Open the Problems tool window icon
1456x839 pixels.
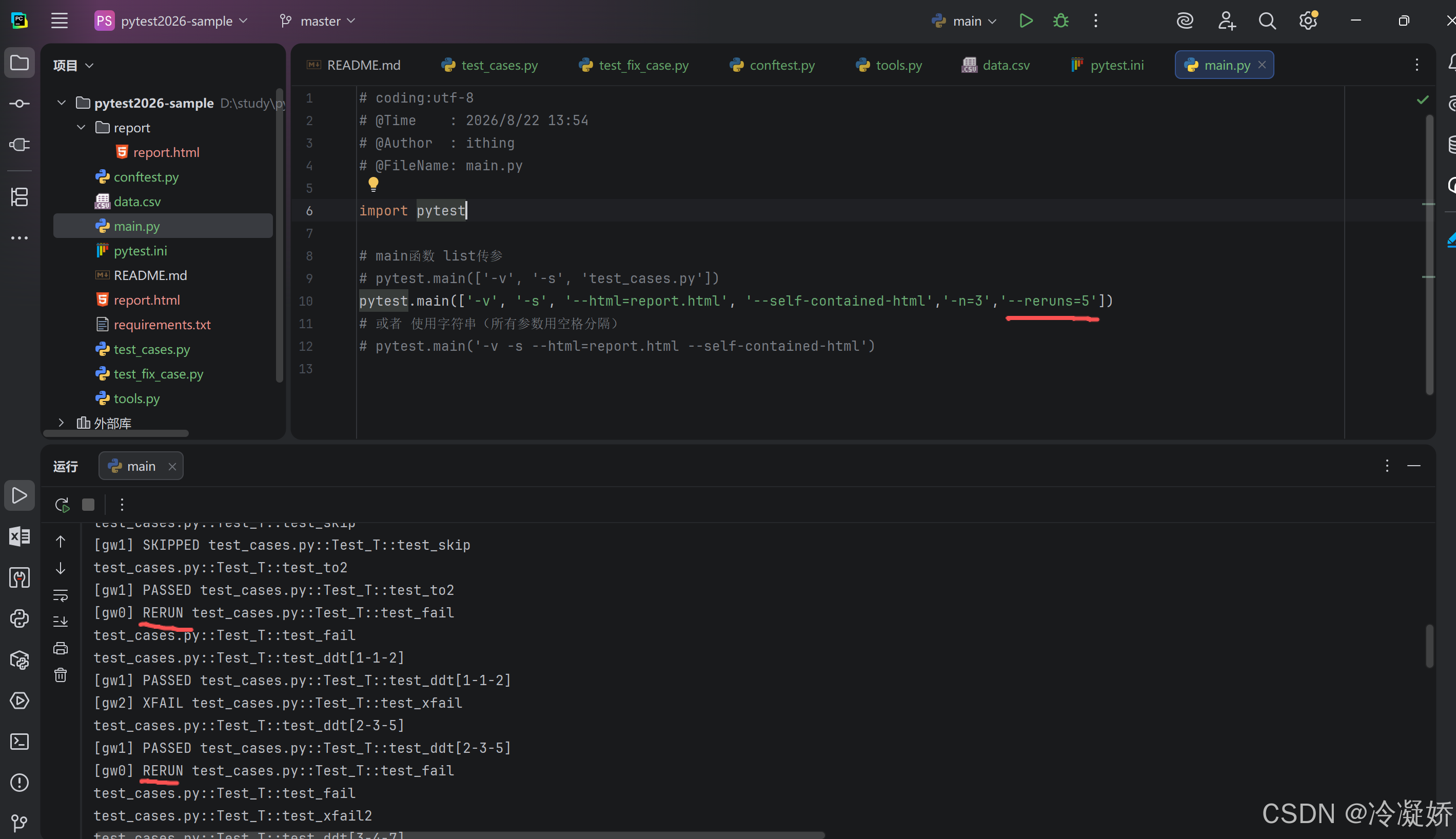click(19, 783)
